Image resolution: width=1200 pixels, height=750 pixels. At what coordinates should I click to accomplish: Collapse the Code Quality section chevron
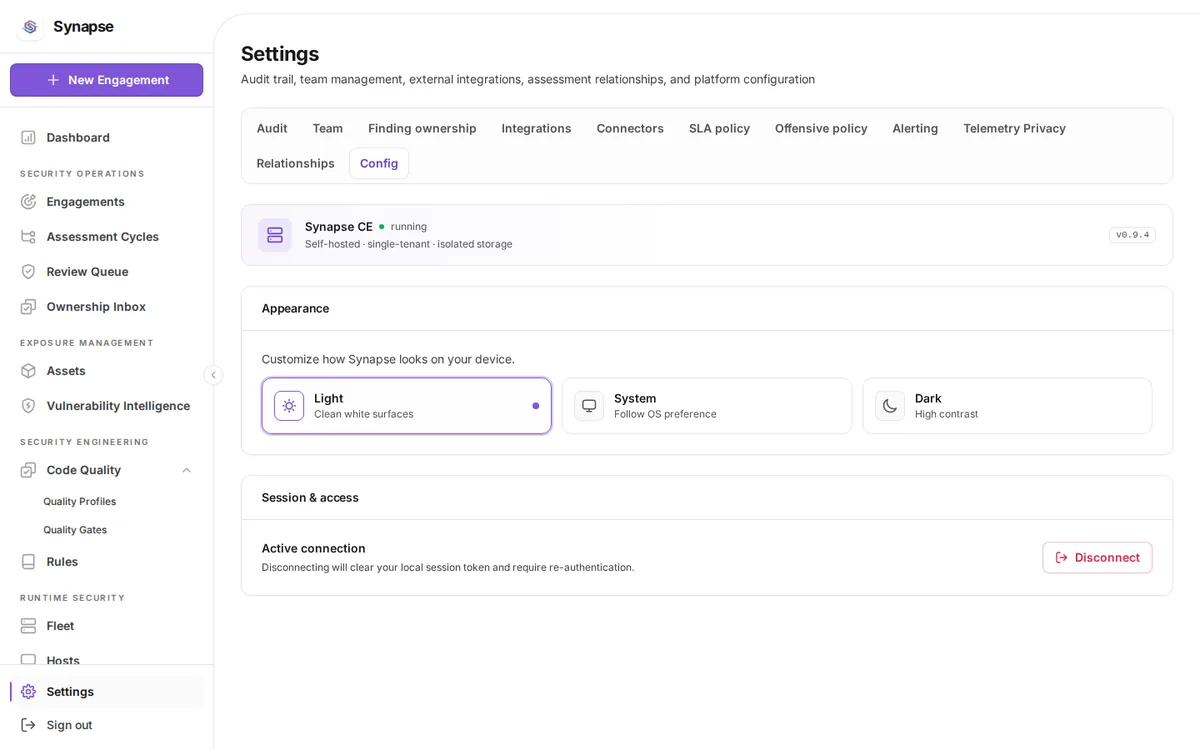pyautogui.click(x=186, y=470)
